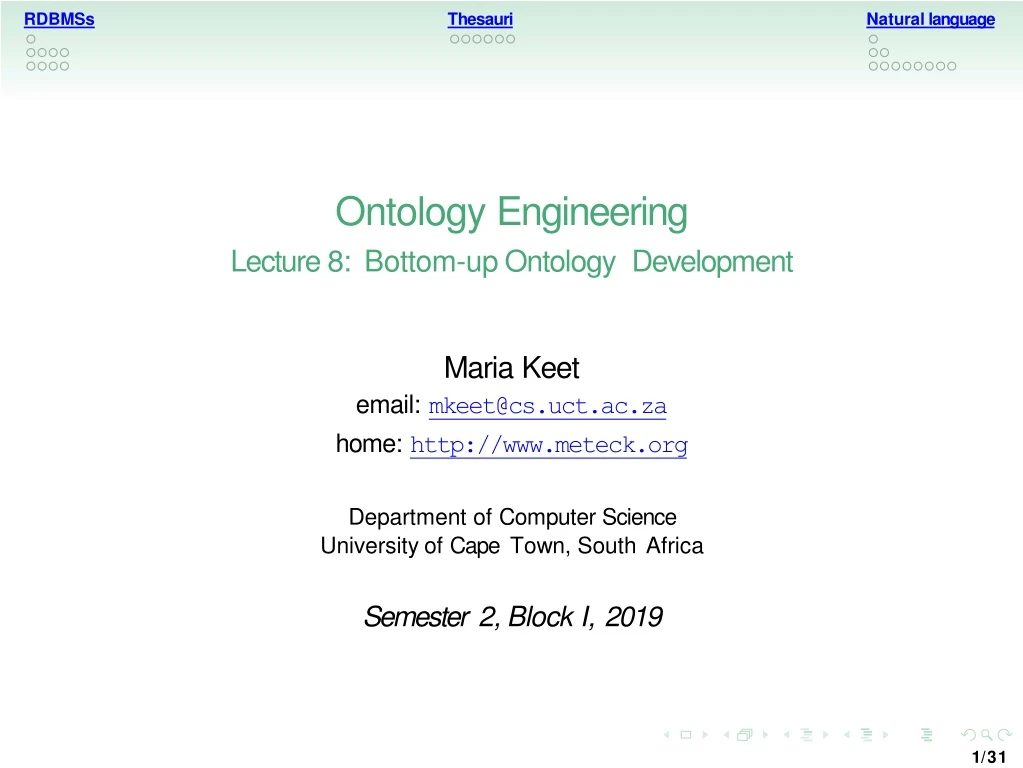Click the author name 'Maria Keet'
The height and width of the screenshot is (768, 1023).
click(x=512, y=368)
